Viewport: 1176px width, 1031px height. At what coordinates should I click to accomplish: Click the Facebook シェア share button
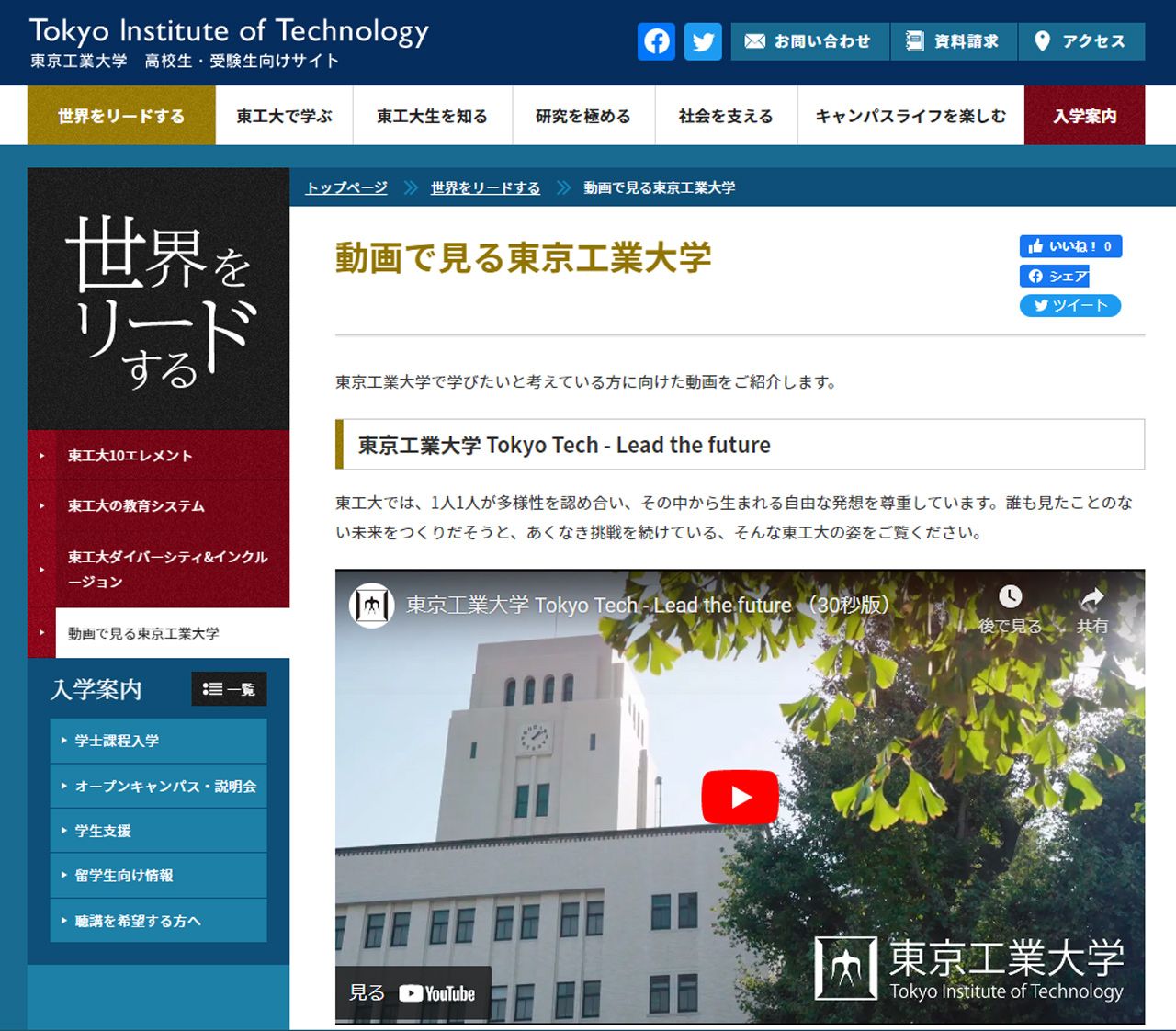click(1055, 276)
